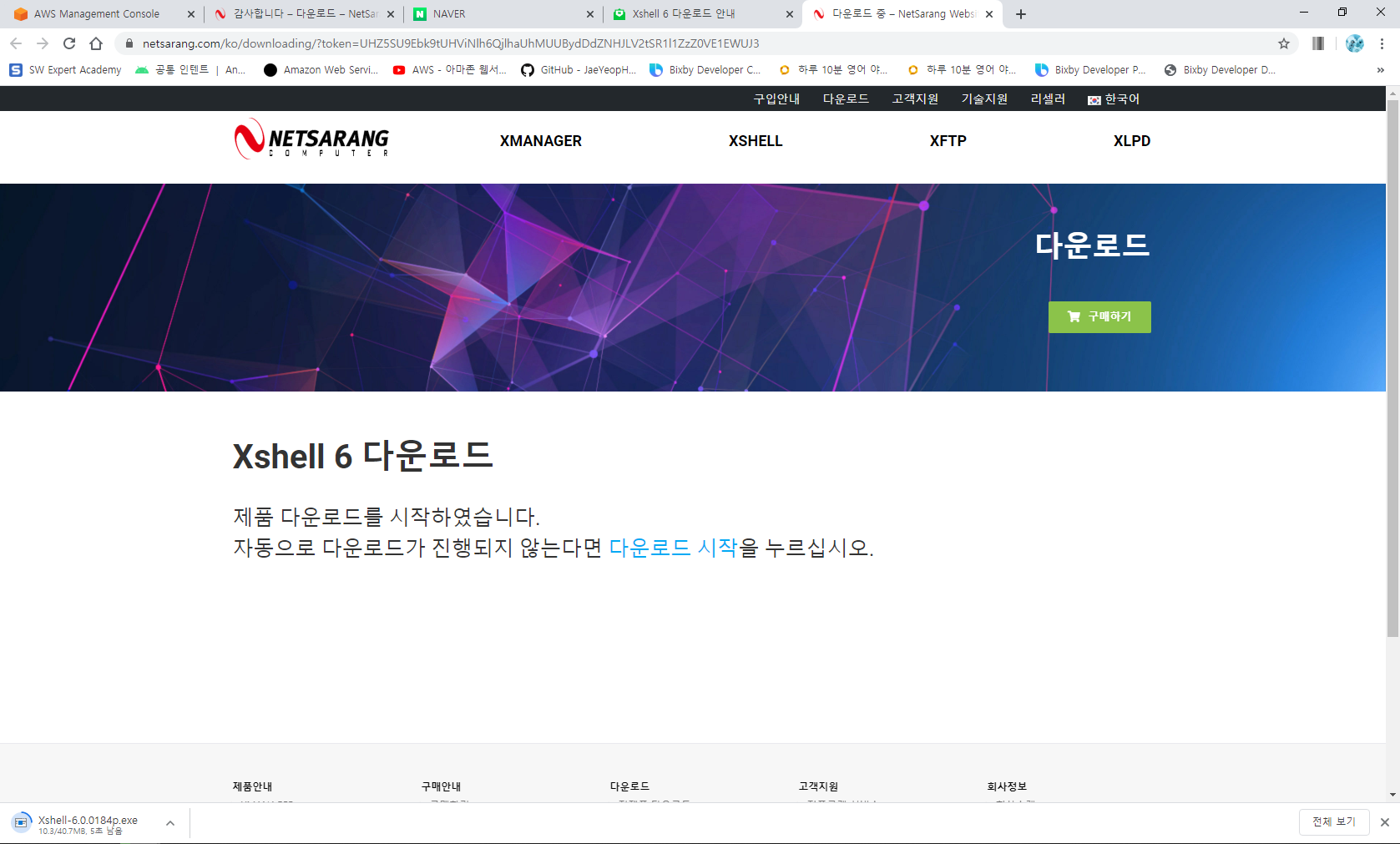
Task: Click the browser back arrow
Action: point(16,43)
